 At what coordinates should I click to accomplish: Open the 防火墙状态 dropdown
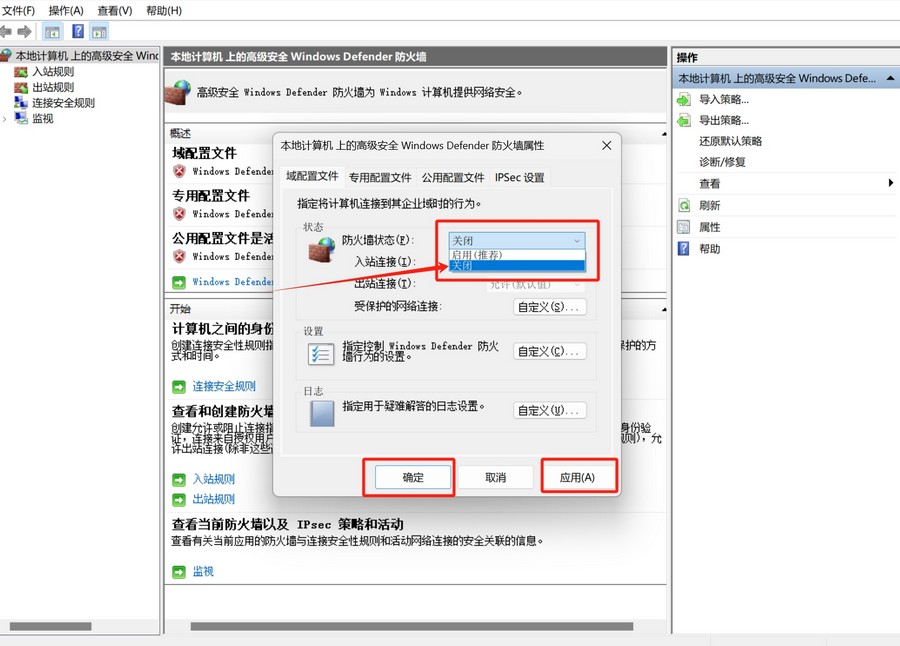click(517, 240)
